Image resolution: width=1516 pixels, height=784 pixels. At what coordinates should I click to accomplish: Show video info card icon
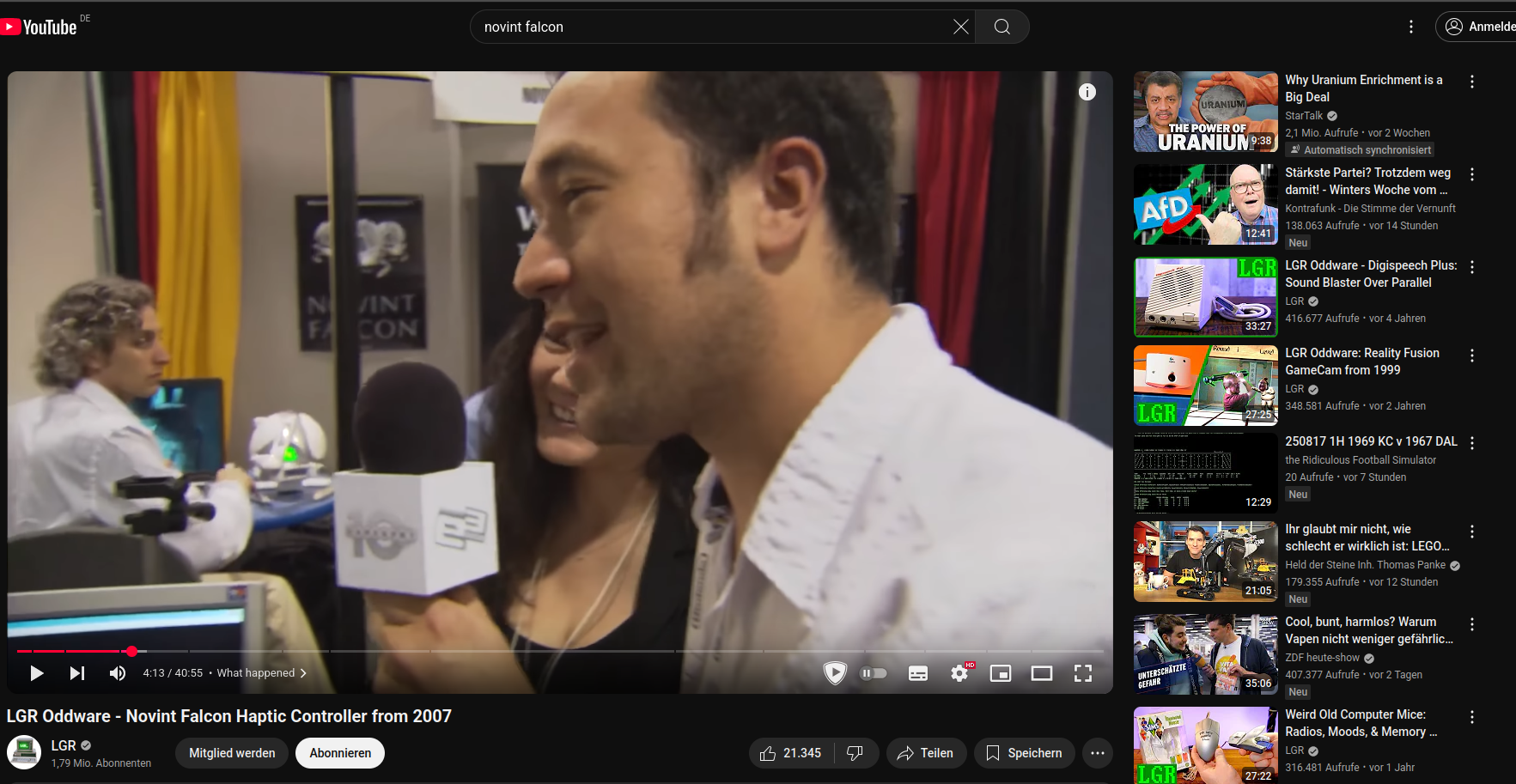(1087, 92)
